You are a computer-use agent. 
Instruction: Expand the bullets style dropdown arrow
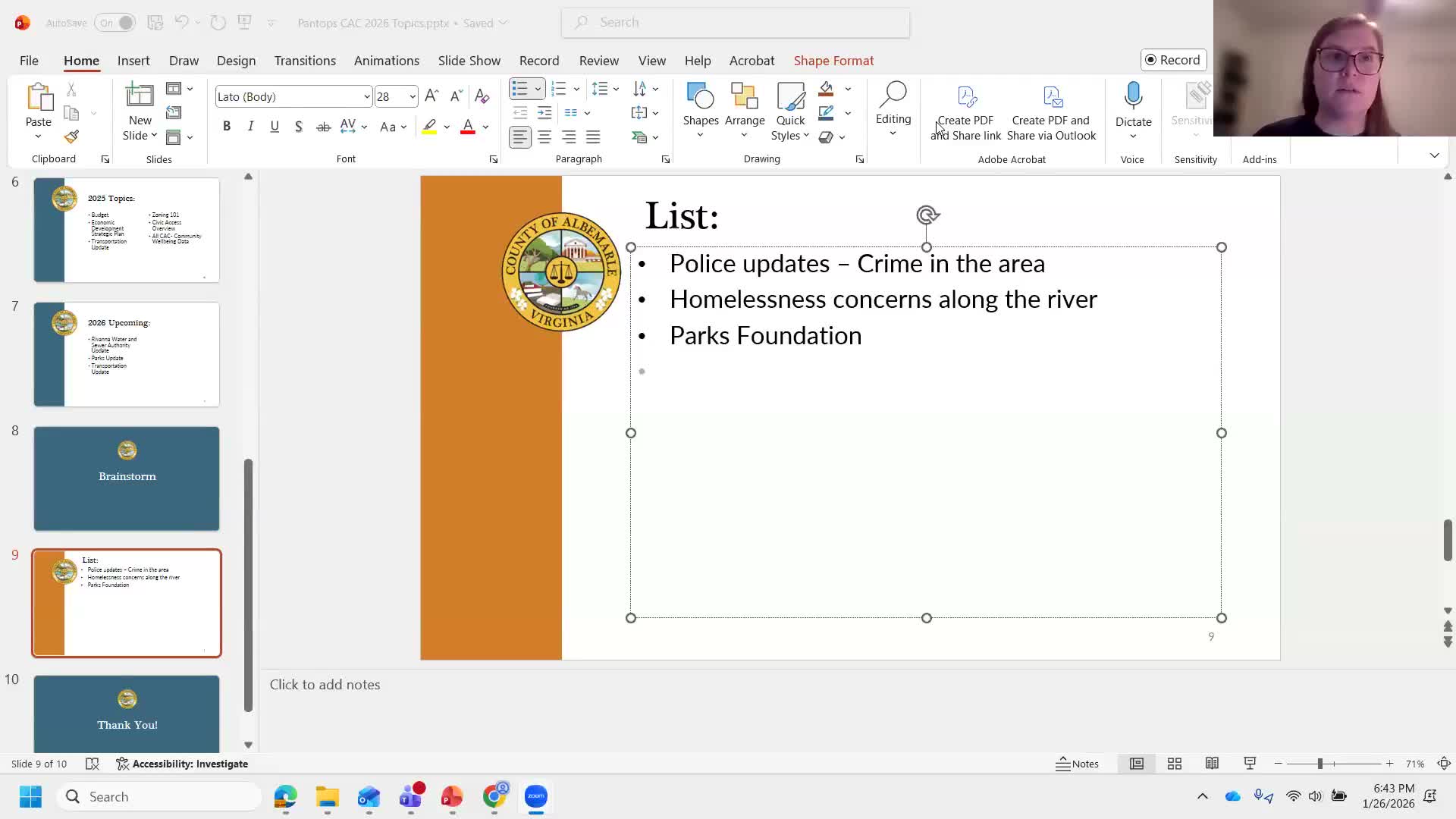538,89
